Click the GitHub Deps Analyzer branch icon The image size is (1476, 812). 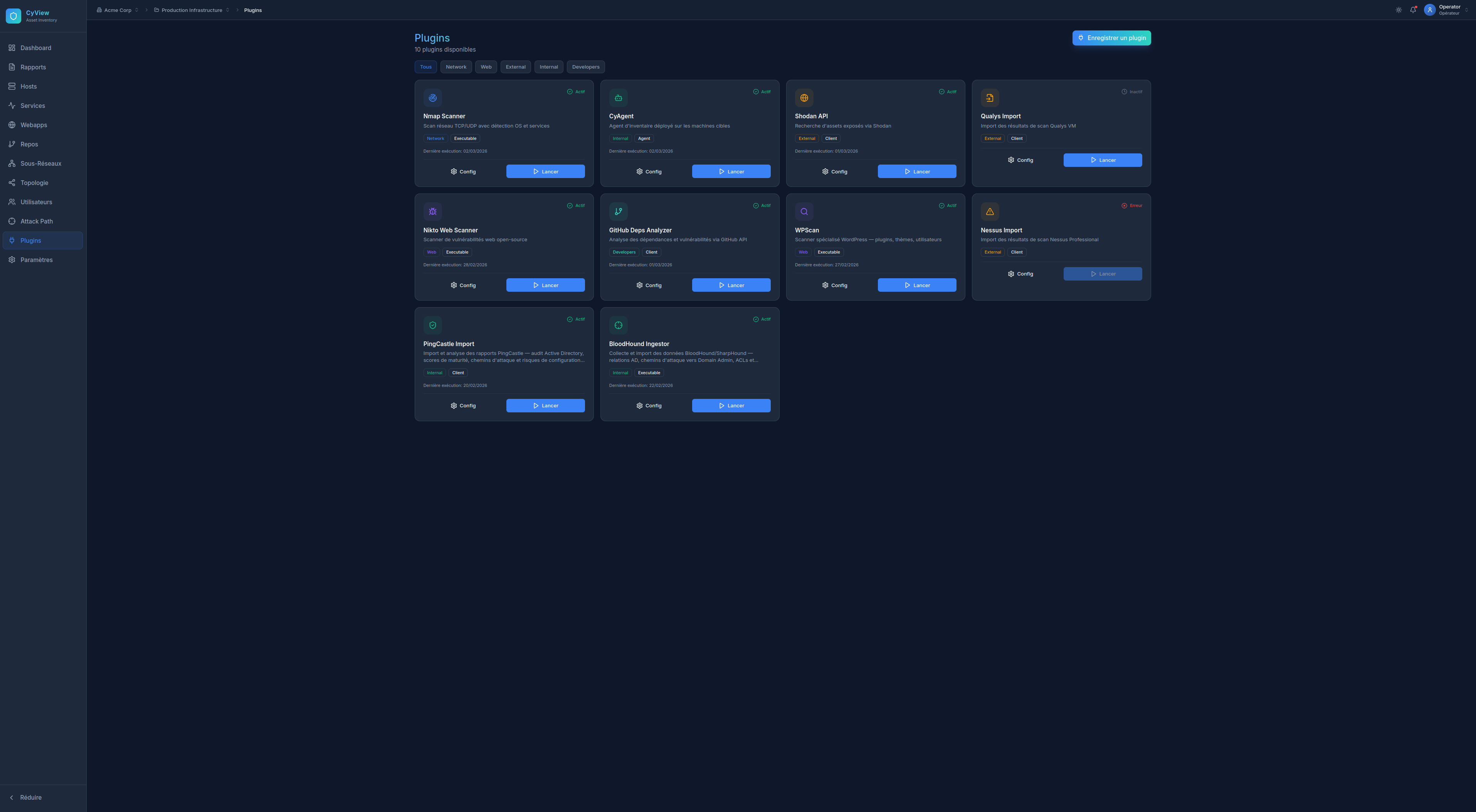point(618,212)
